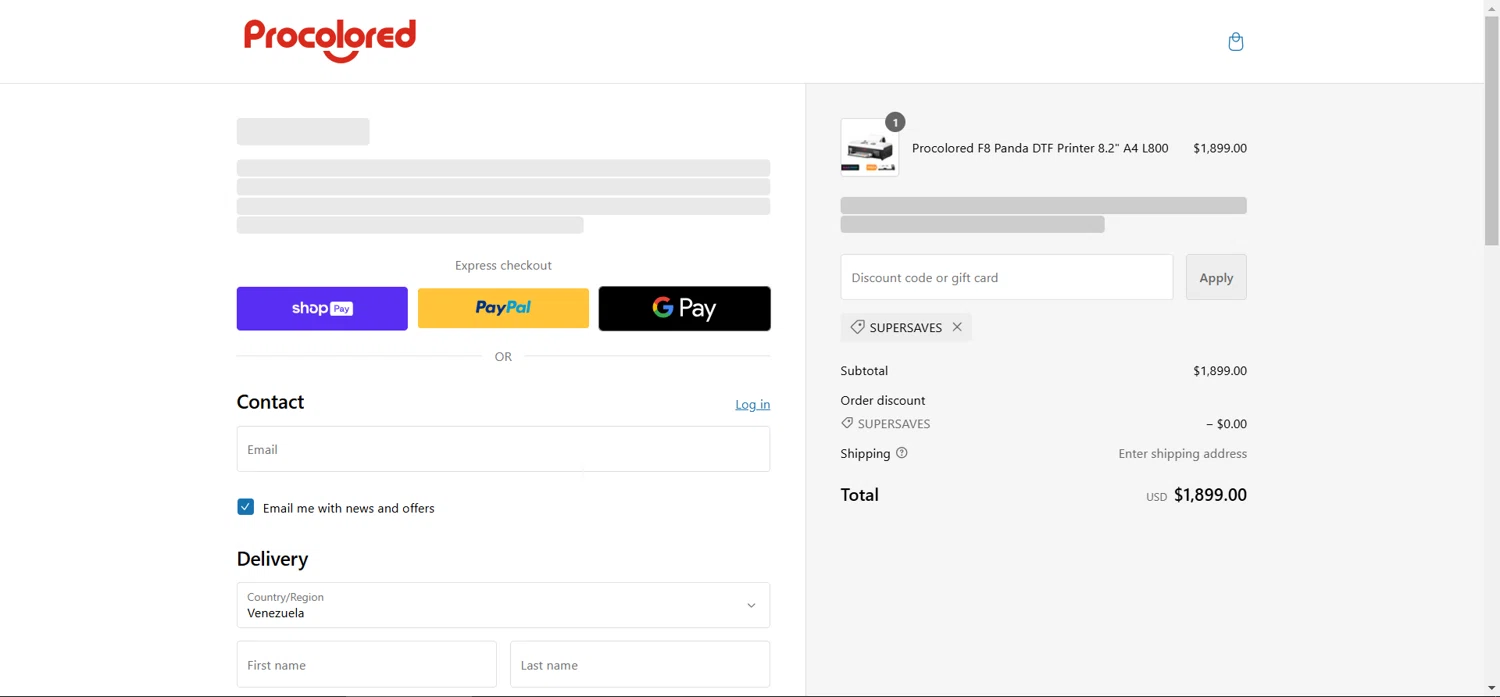Screen dimensions: 1500x697
Task: Click the scrollbar down arrow
Action: click(1492, 689)
